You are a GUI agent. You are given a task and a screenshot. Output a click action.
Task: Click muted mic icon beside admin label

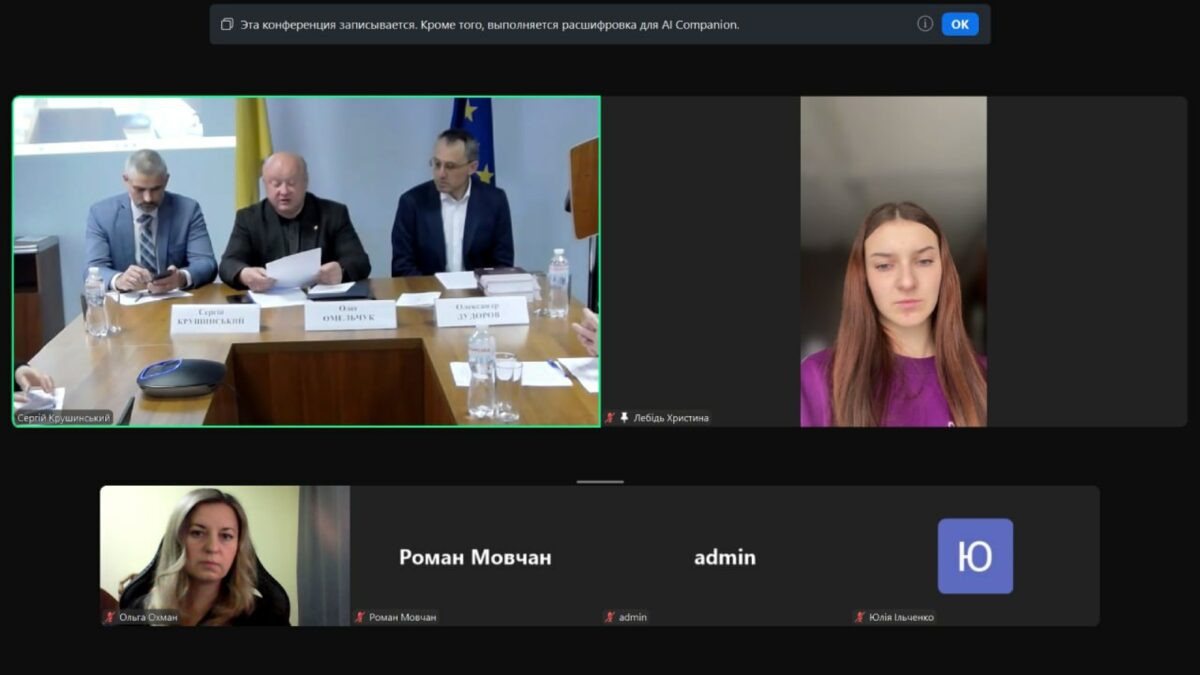click(610, 617)
